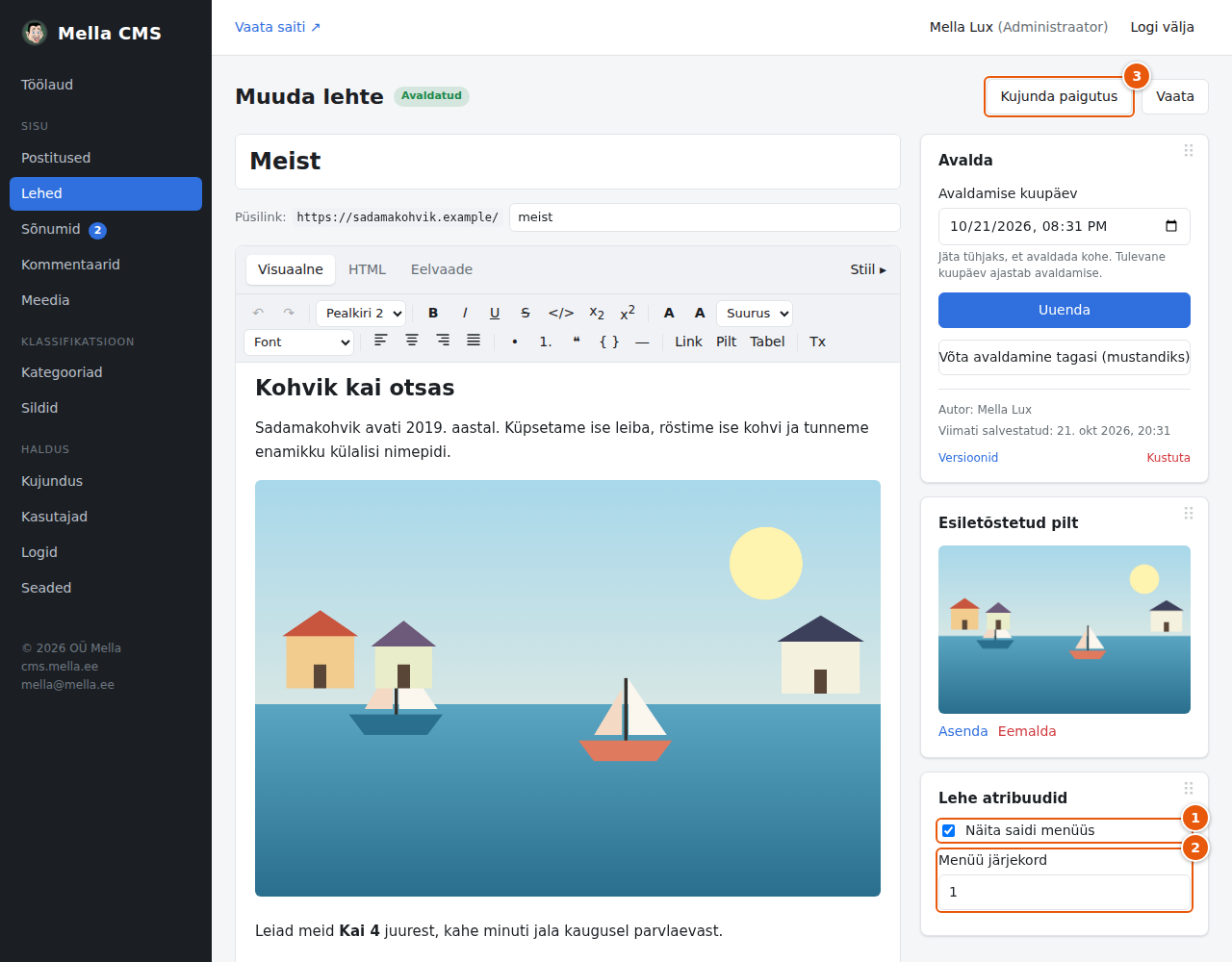Apply superscript formatting

click(628, 313)
